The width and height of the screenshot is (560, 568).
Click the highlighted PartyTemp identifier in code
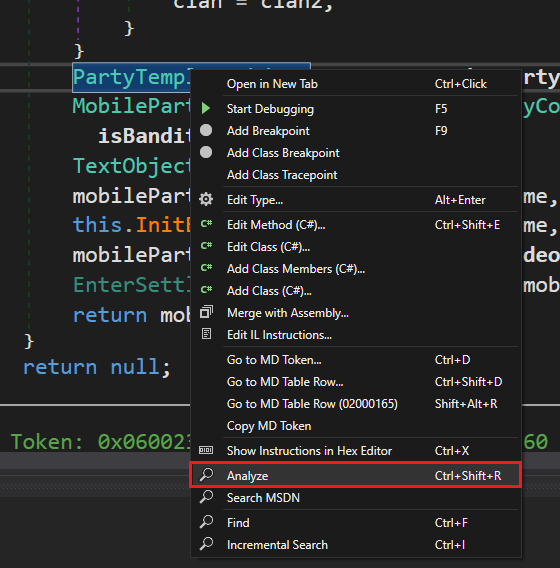[x=132, y=78]
